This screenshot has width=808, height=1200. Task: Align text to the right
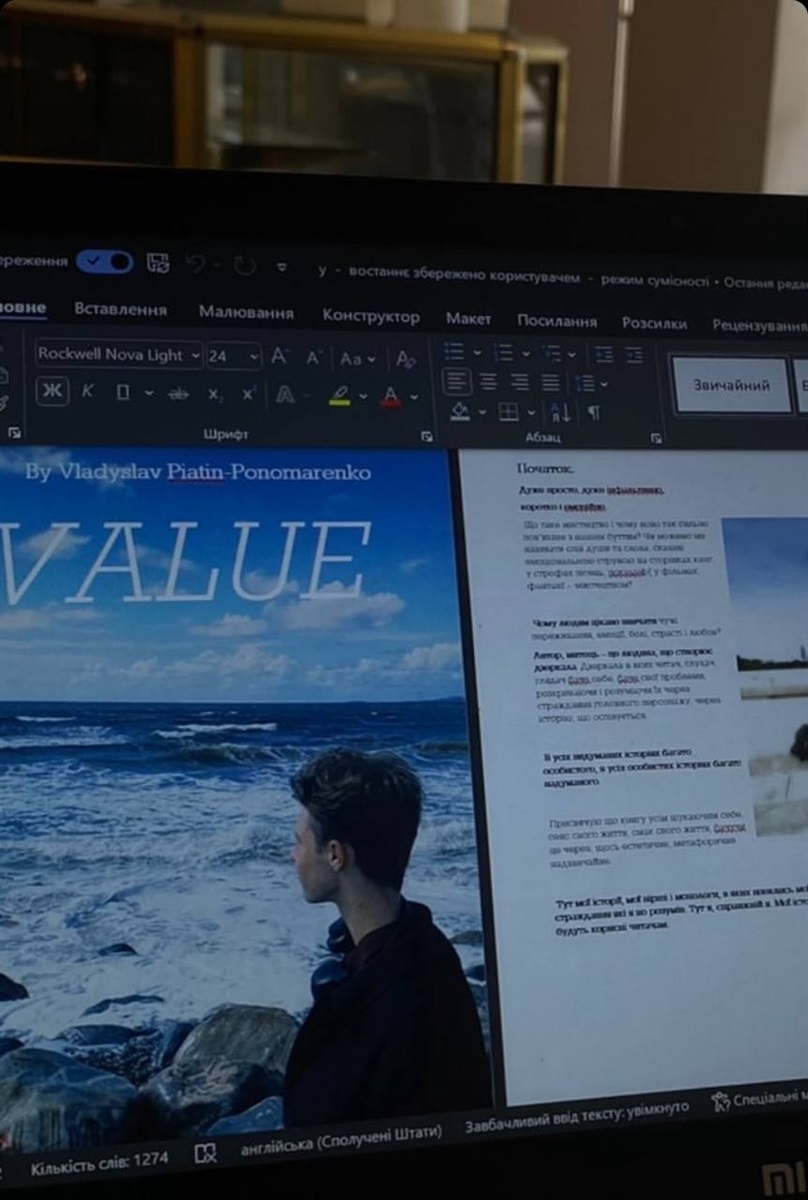[519, 383]
